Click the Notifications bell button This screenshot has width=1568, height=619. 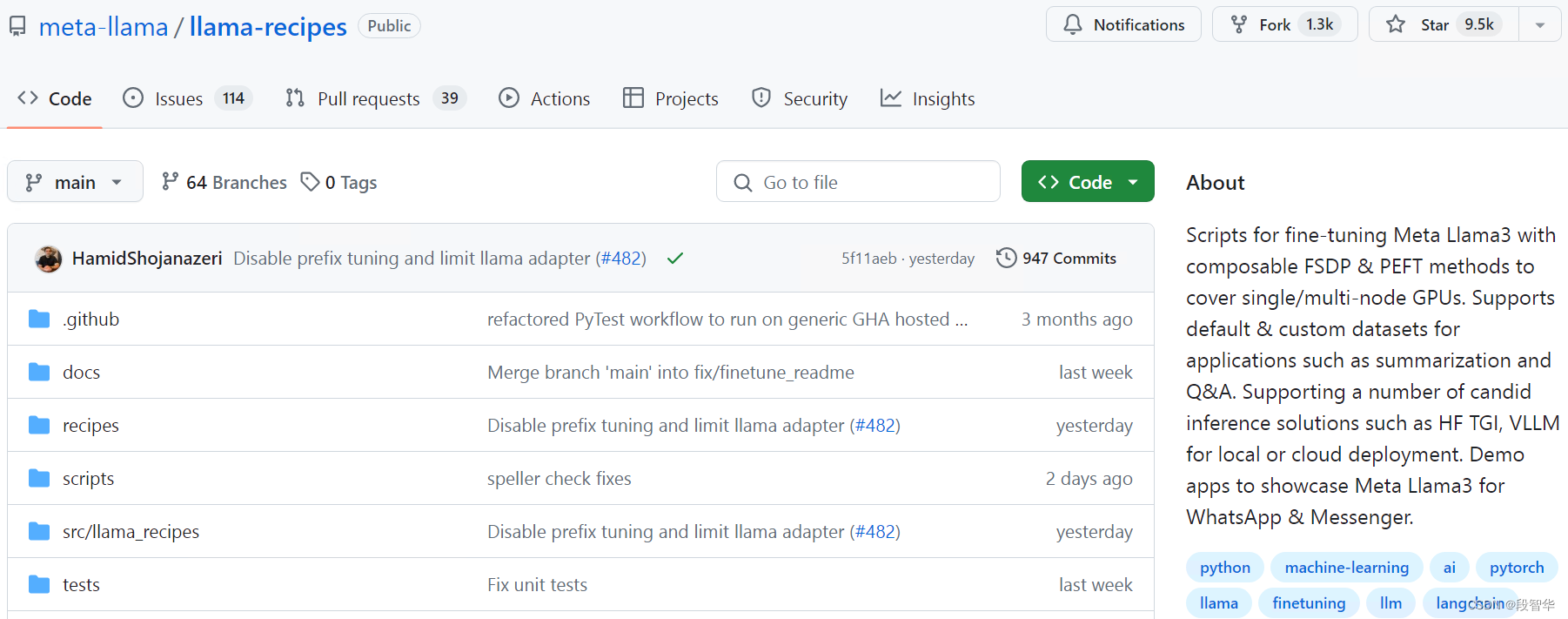click(1123, 24)
